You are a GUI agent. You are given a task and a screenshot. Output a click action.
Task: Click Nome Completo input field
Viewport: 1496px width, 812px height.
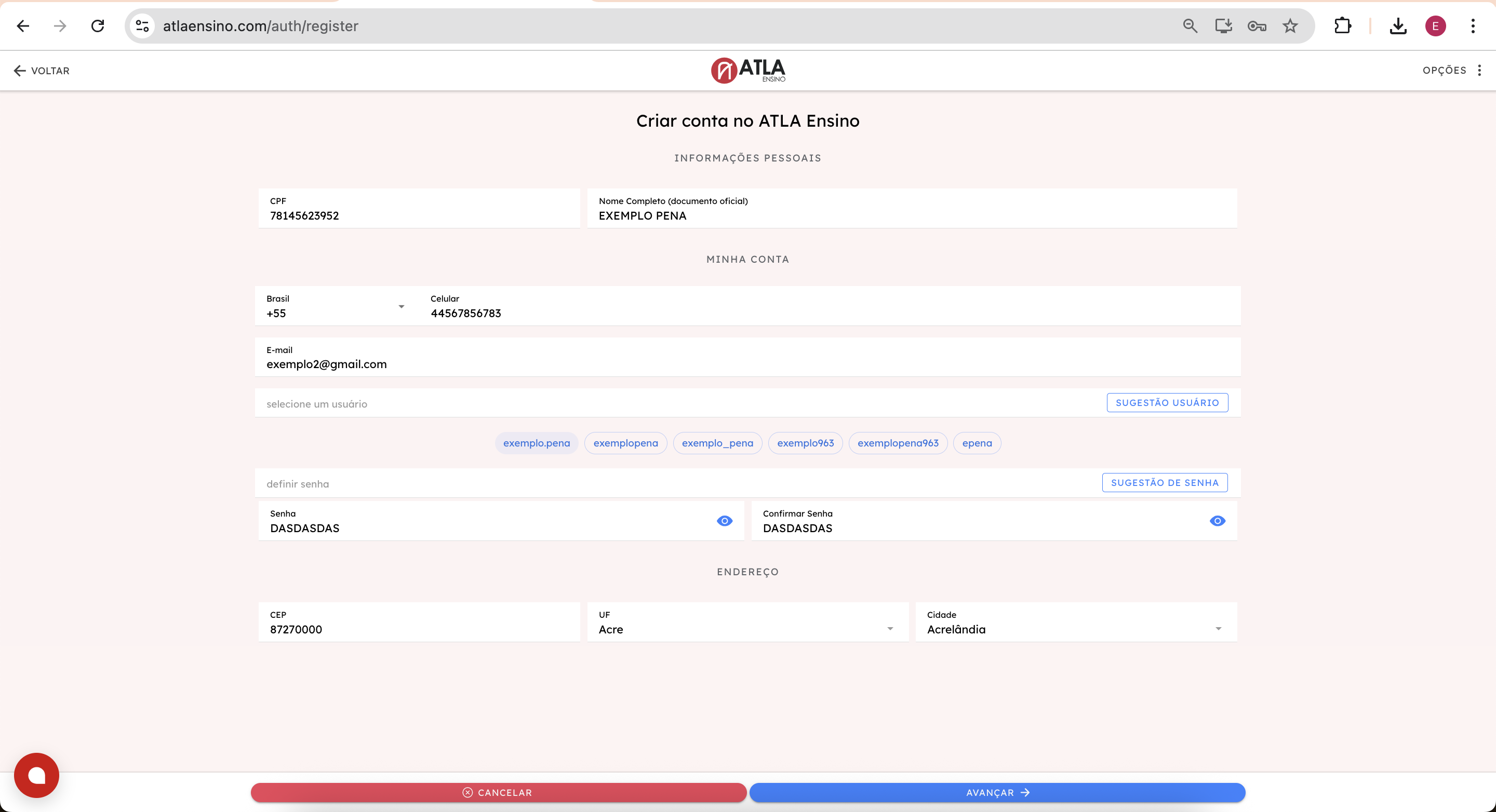[x=912, y=208]
